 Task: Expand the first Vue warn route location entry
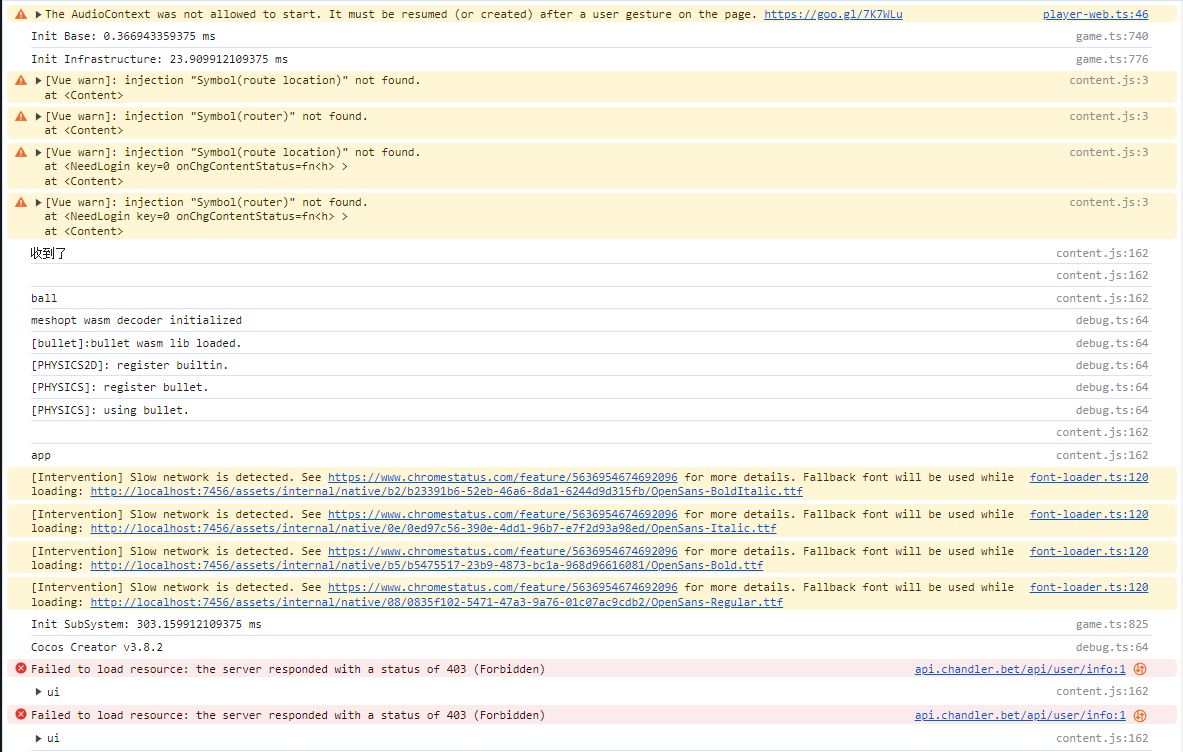coord(38,81)
